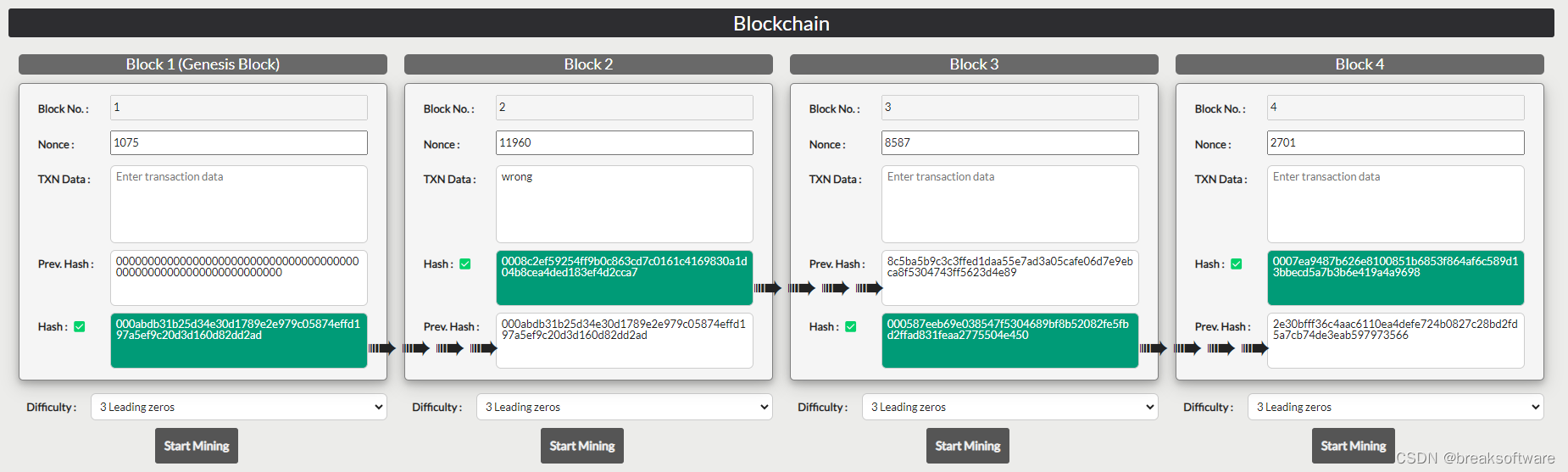
Task: Click the Nonce field showing 2701
Action: [1396, 142]
